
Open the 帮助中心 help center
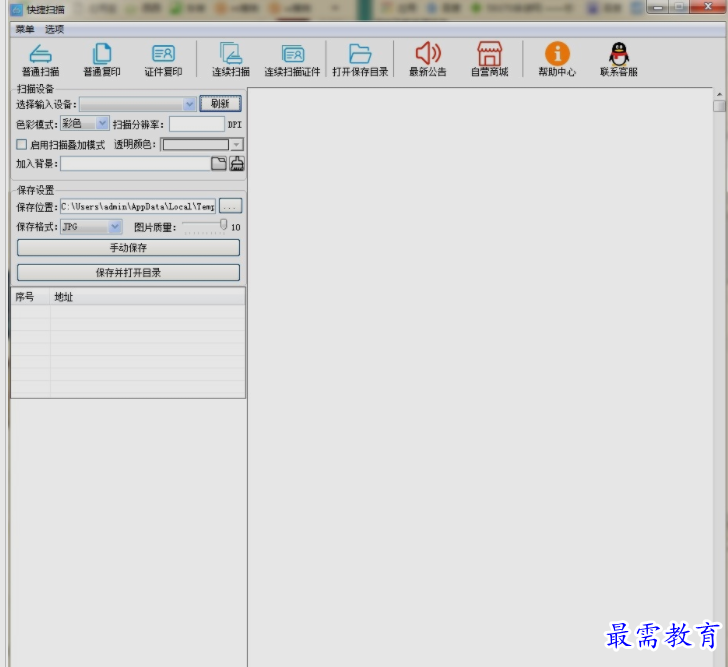point(557,59)
